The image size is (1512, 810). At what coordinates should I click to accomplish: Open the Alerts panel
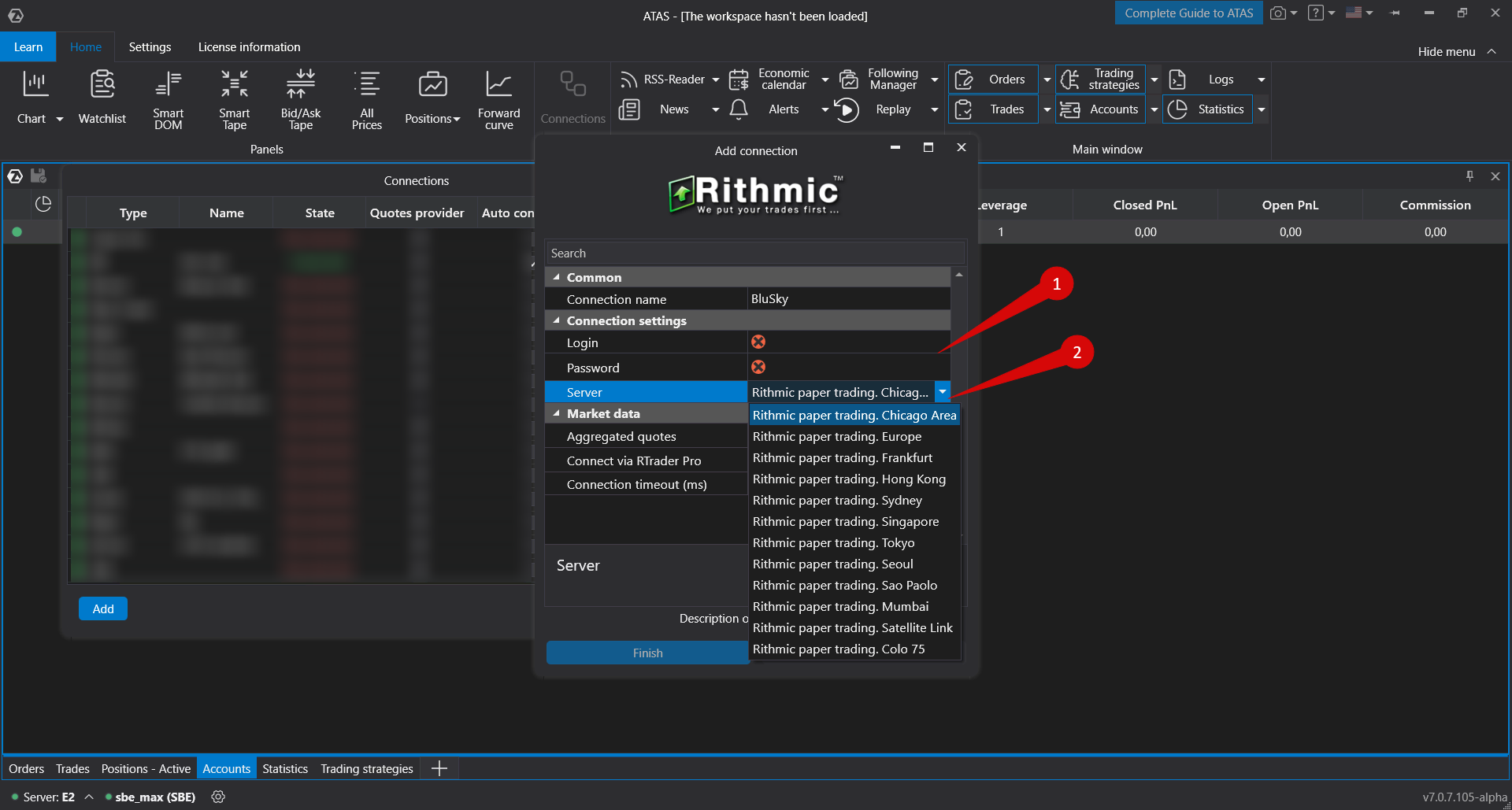point(784,109)
